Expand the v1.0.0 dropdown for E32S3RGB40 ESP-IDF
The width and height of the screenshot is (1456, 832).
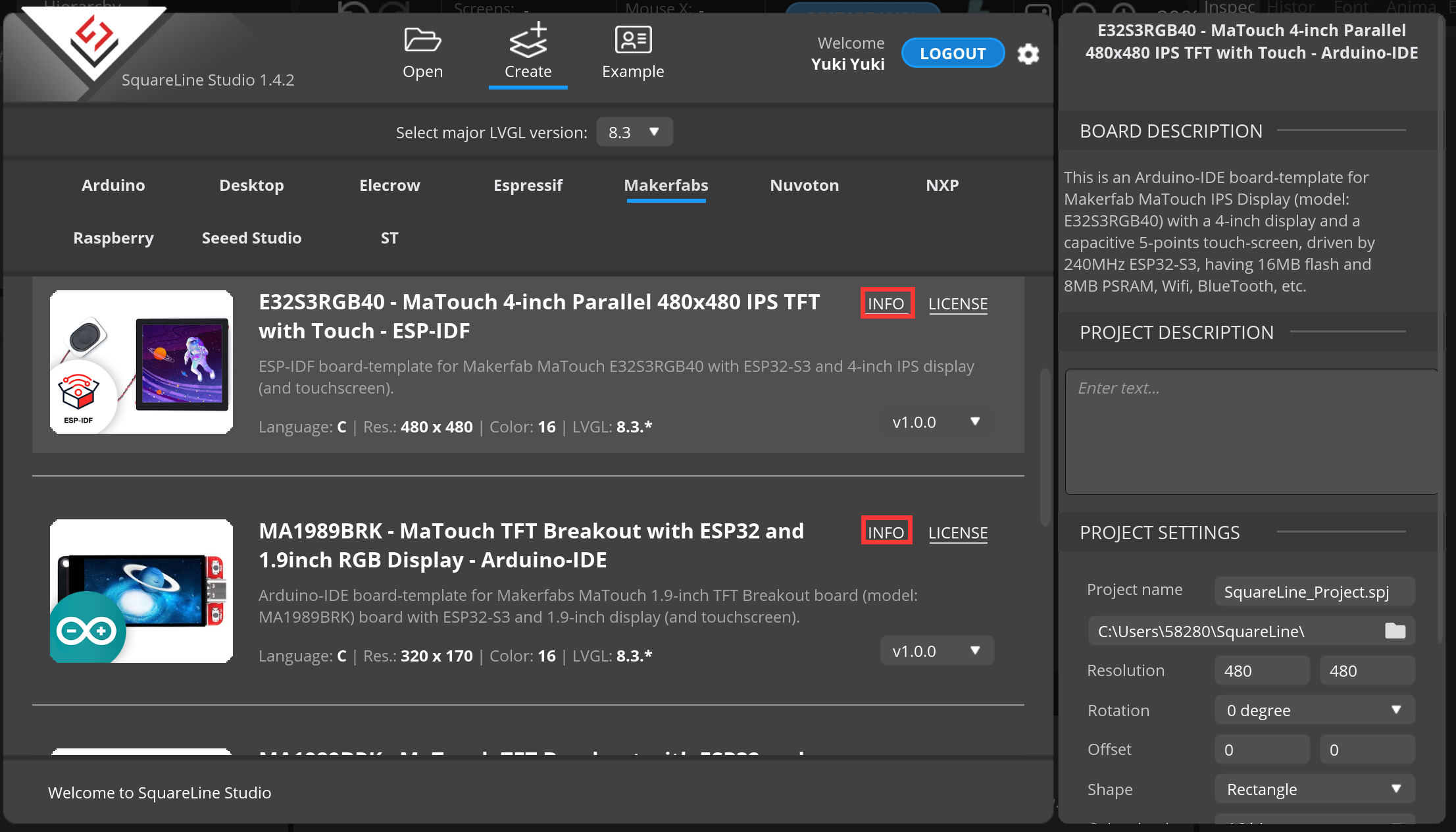[x=937, y=422]
